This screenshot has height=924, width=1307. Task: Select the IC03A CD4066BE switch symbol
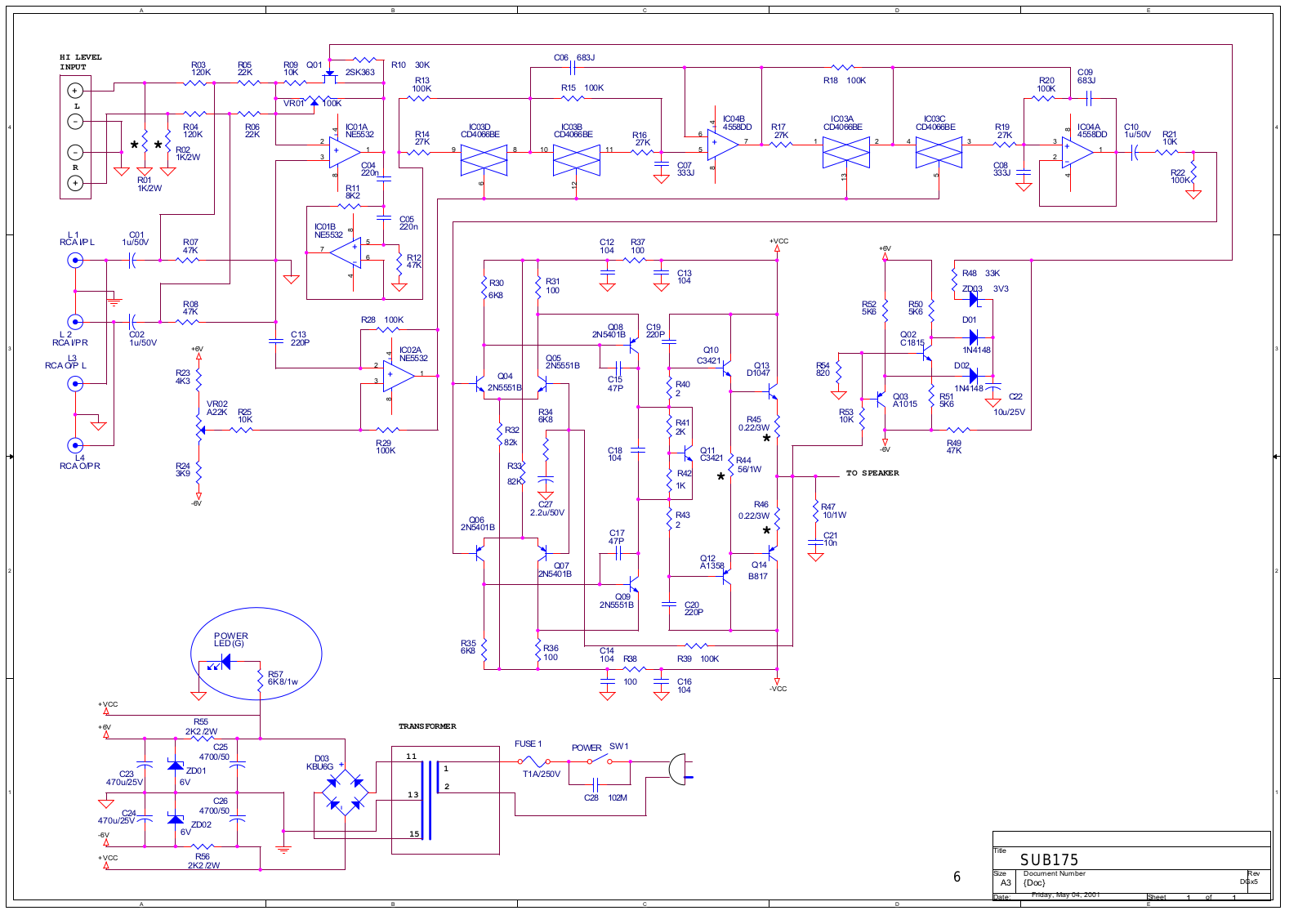click(x=845, y=153)
